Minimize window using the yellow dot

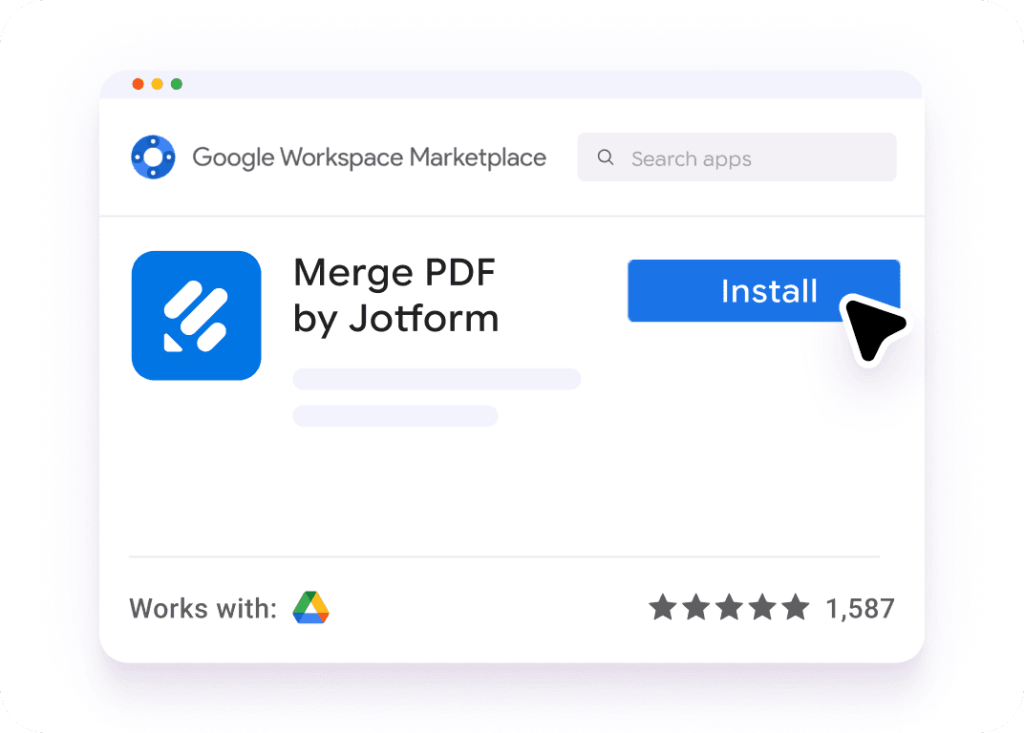click(x=157, y=84)
